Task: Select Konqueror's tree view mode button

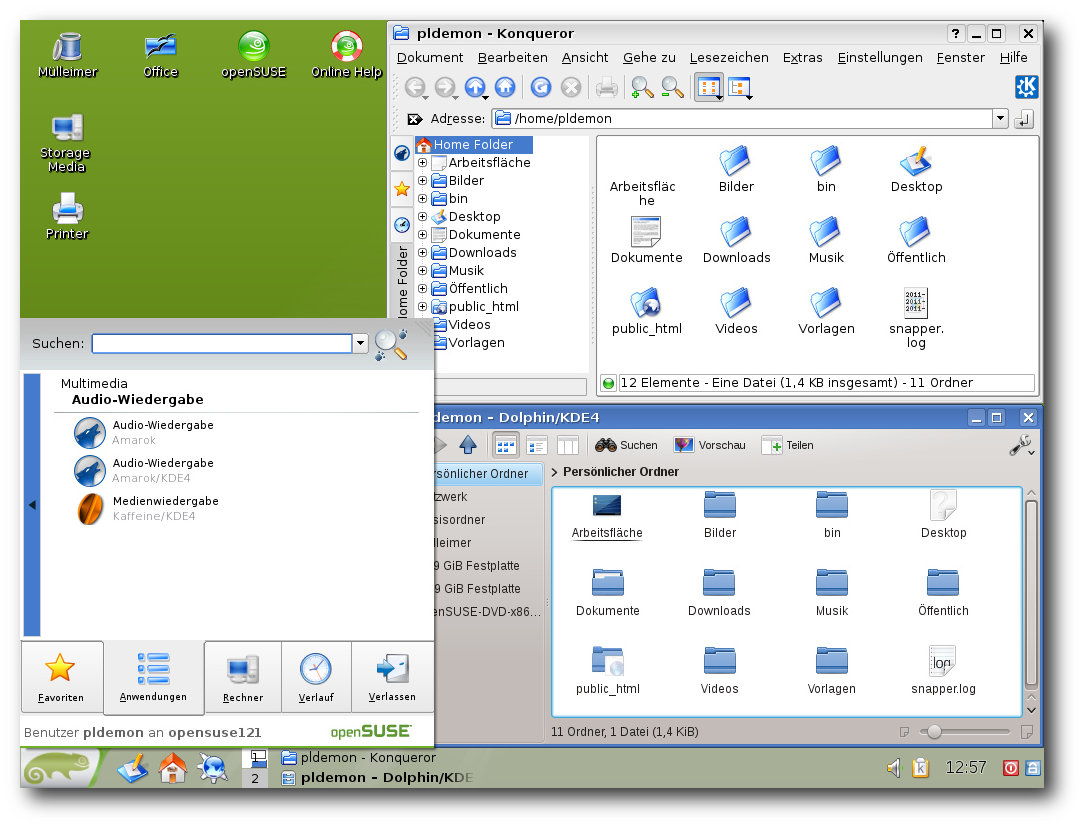Action: 740,88
